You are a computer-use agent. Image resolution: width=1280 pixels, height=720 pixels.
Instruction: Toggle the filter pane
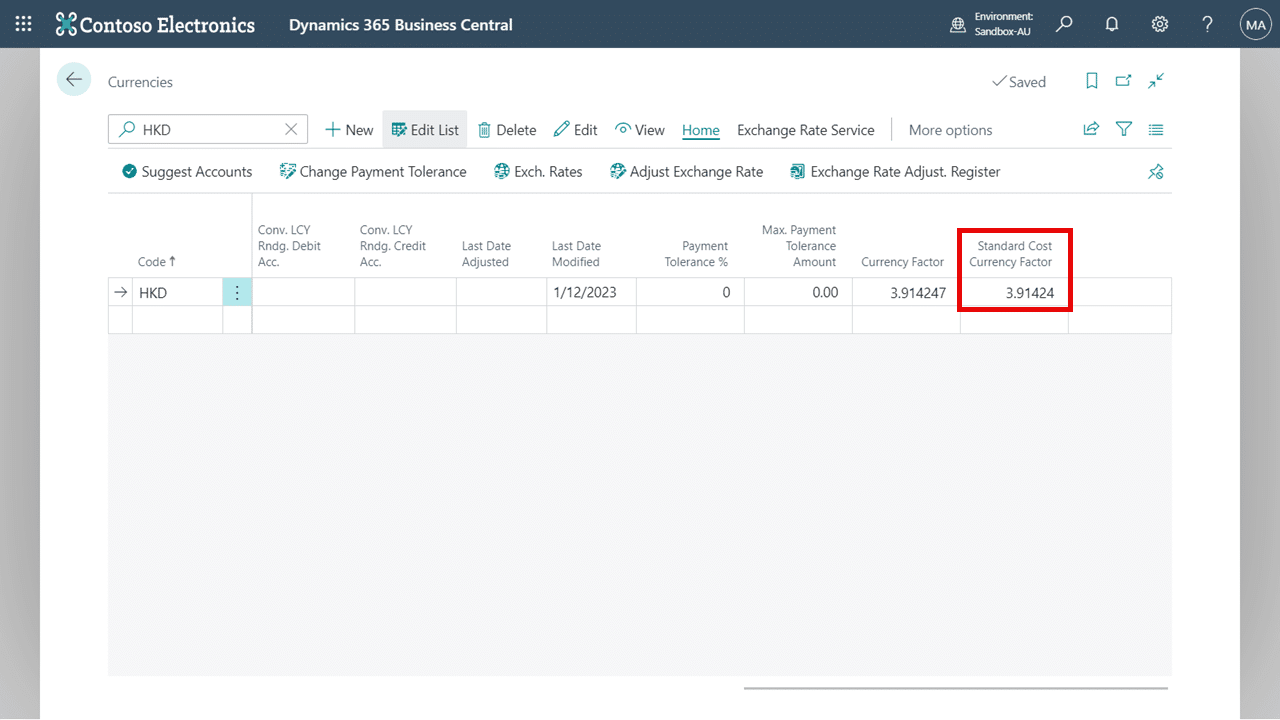coord(1124,129)
